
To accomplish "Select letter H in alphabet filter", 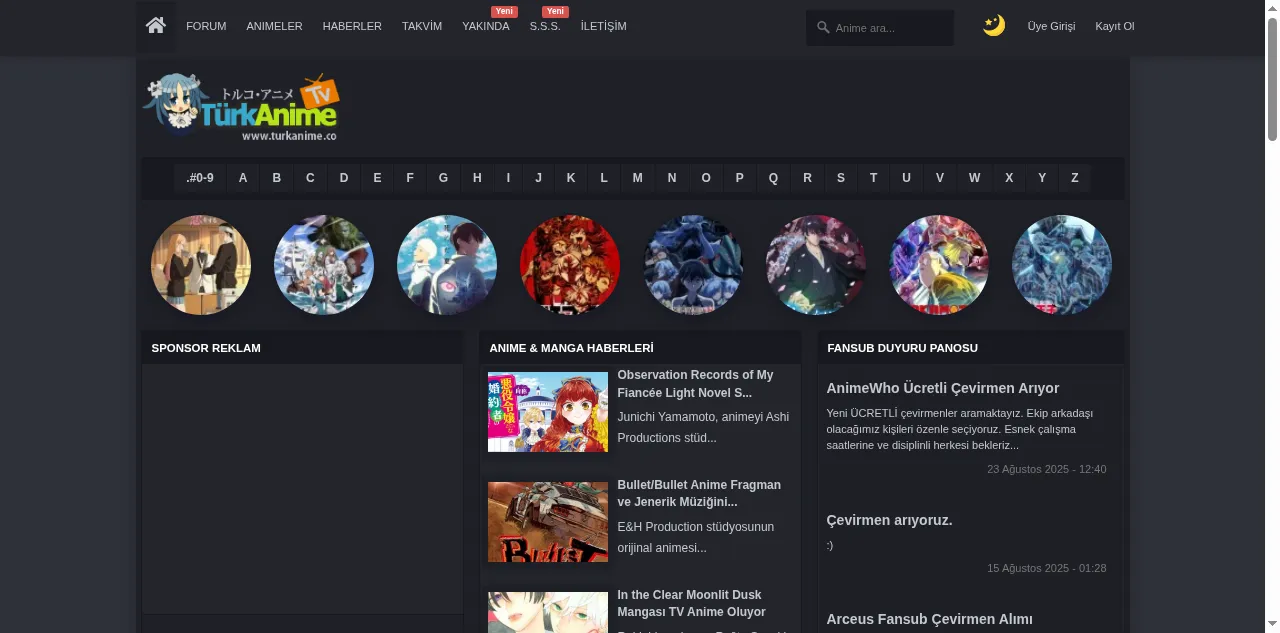I will tap(477, 178).
